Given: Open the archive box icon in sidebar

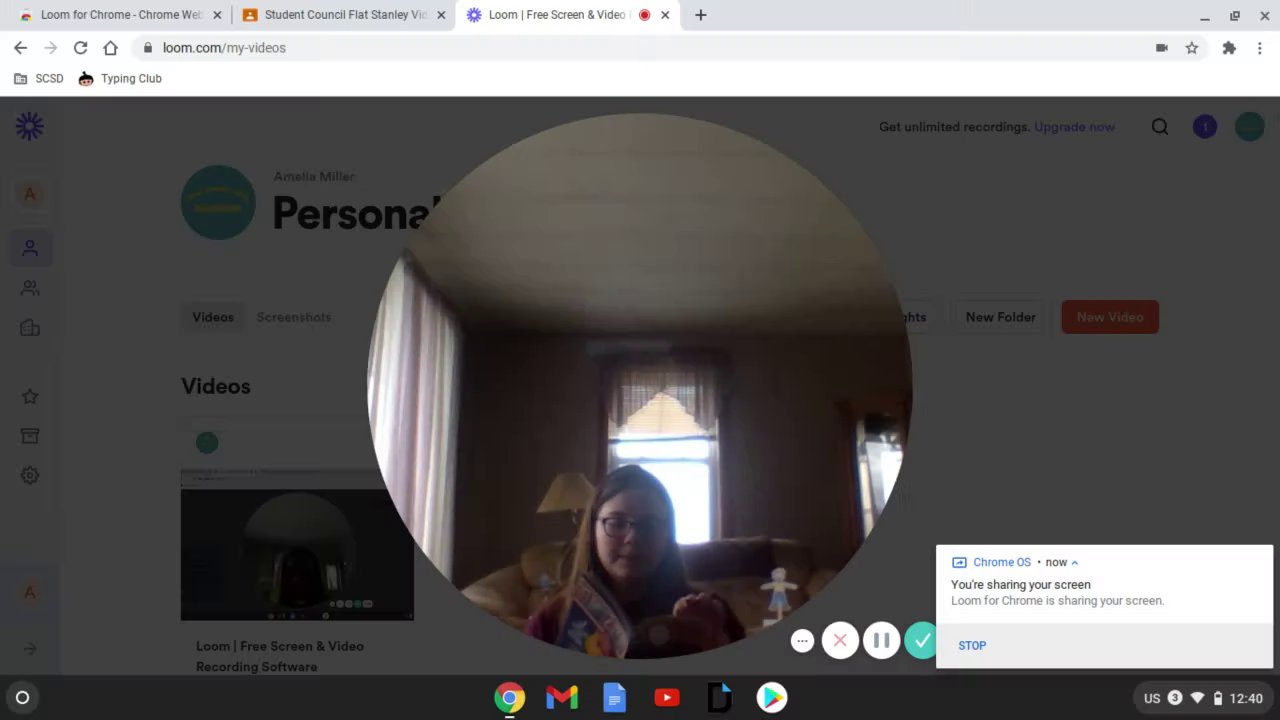Looking at the screenshot, I should coord(30,436).
